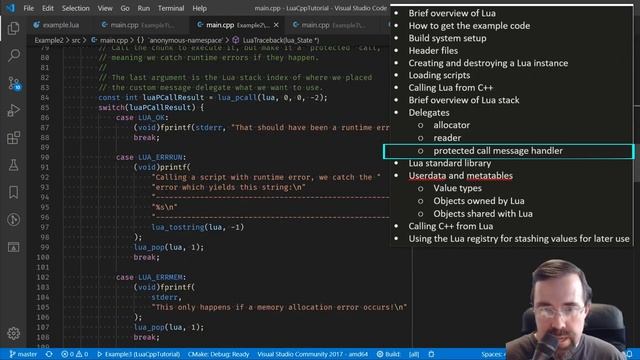Open the Bookmarks view in the activity bar
This screenshot has height=360, width=640.
click(x=13, y=192)
